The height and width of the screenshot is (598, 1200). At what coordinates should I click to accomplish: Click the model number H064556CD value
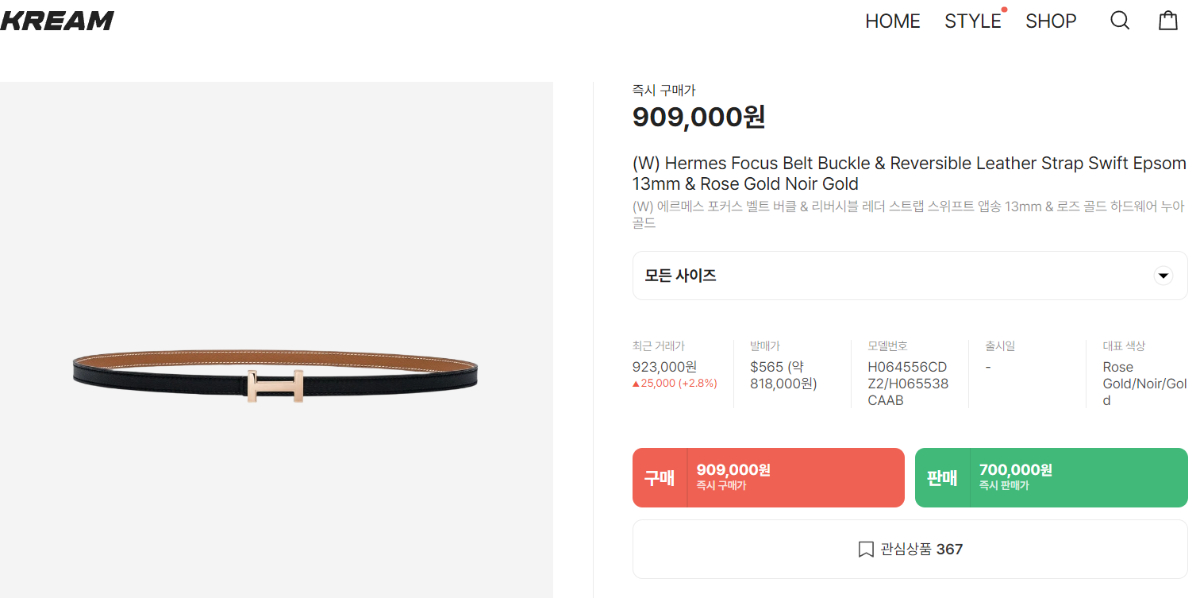click(x=907, y=383)
